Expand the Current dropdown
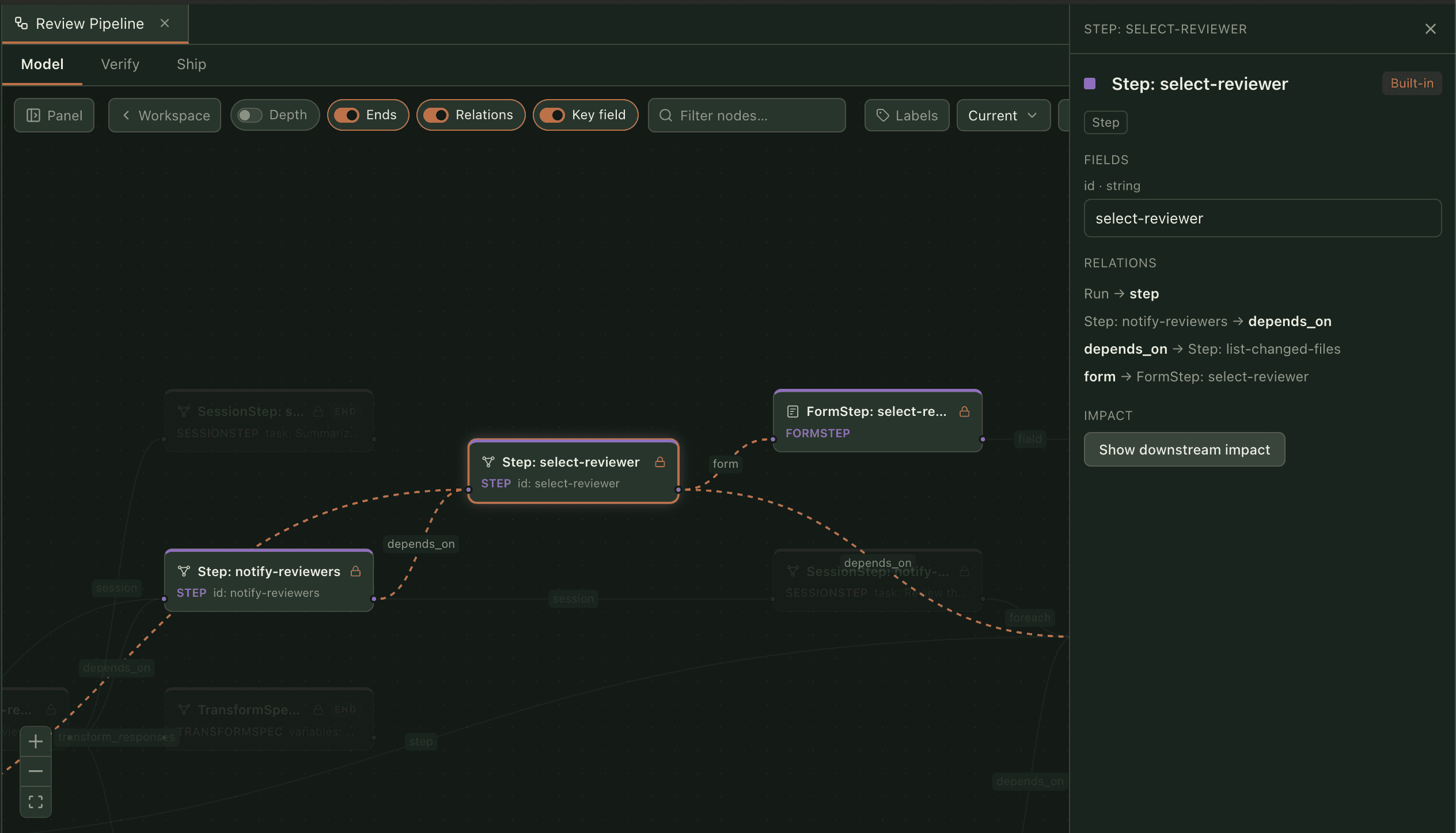Image resolution: width=1456 pixels, height=833 pixels. click(1003, 115)
